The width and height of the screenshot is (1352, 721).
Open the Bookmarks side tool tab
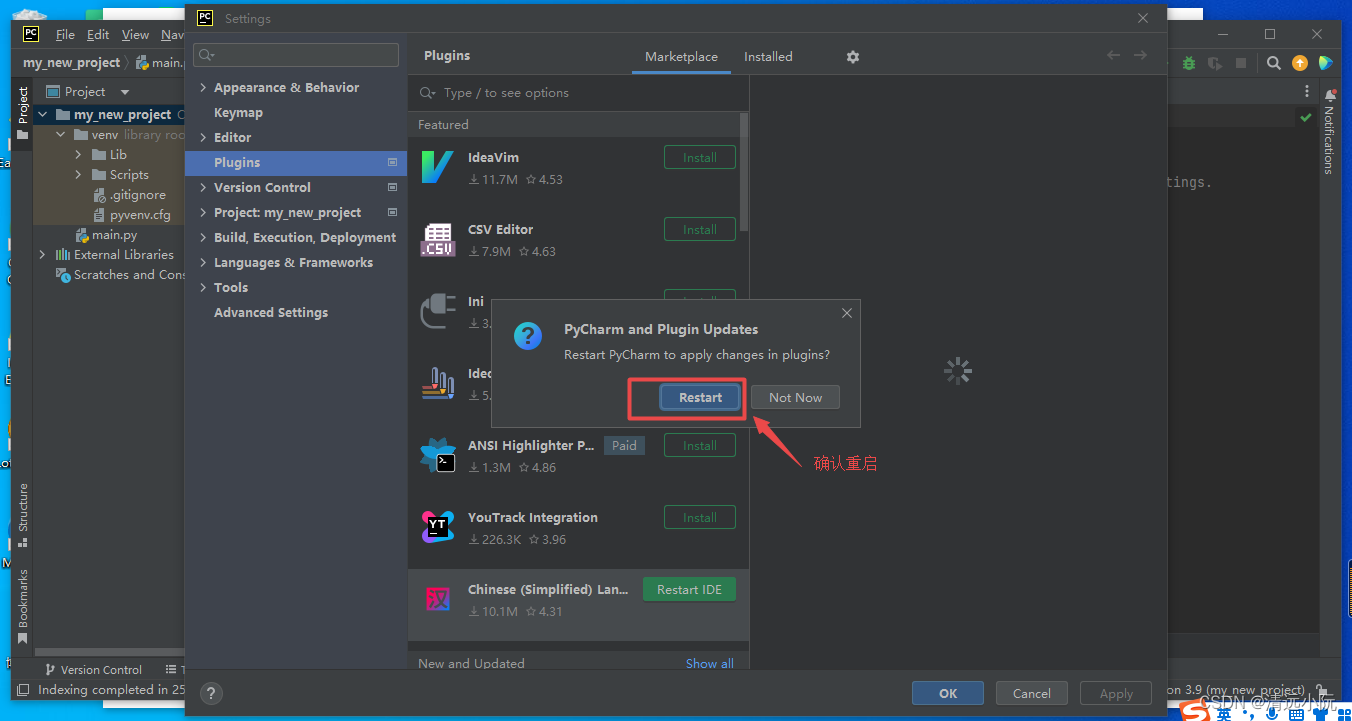click(23, 606)
